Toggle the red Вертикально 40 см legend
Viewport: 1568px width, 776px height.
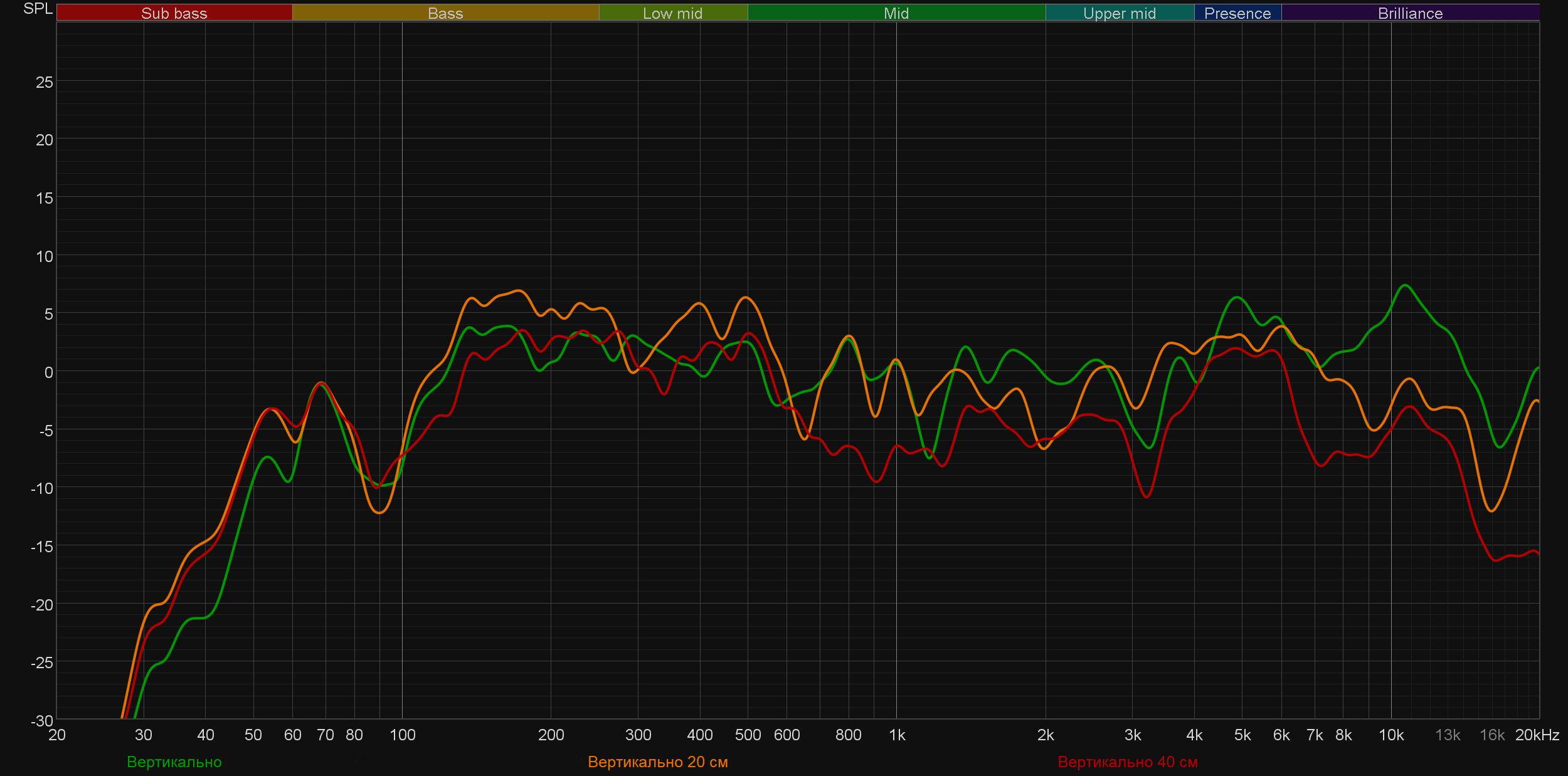point(1127,762)
